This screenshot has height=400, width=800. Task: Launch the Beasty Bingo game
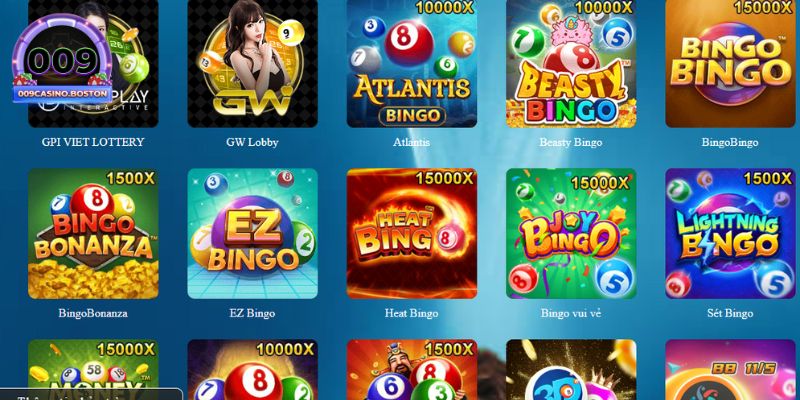click(571, 63)
